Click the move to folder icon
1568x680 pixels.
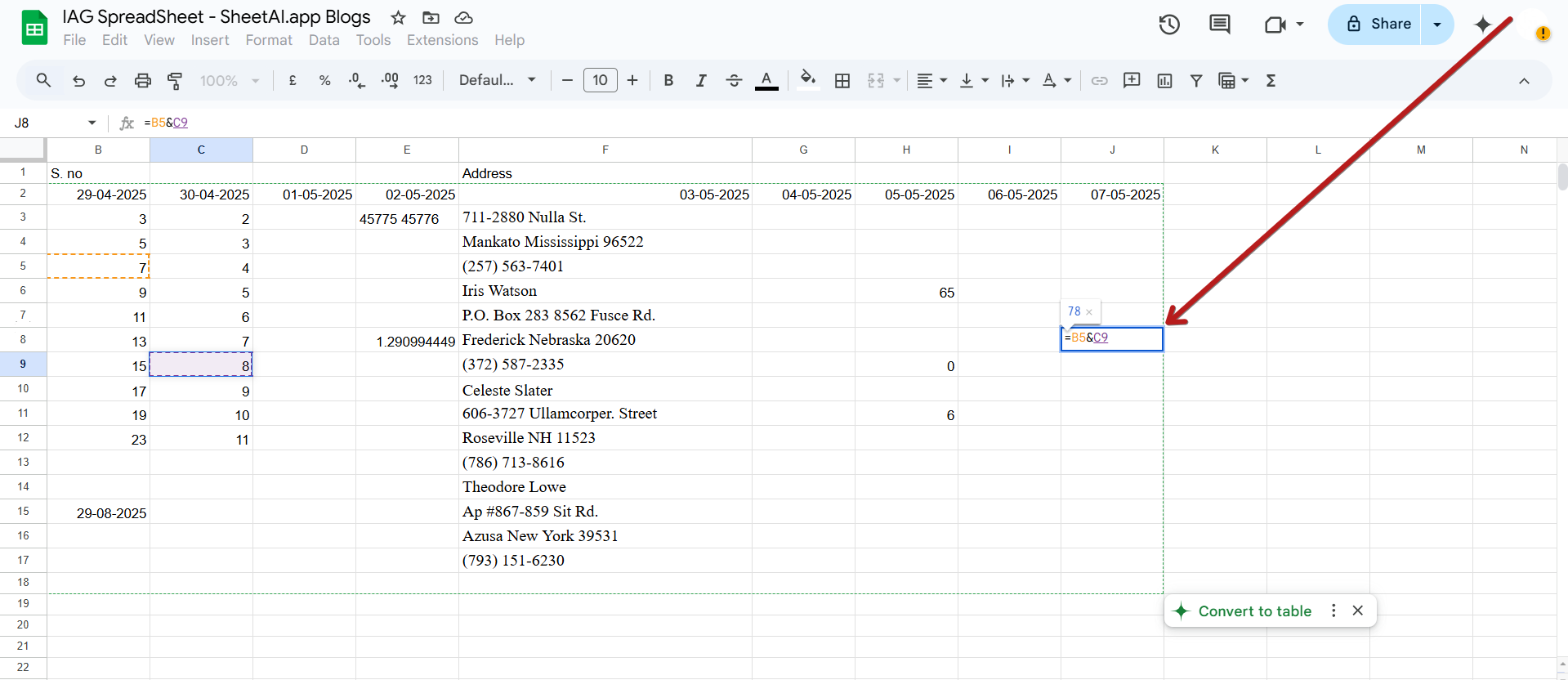tap(431, 17)
